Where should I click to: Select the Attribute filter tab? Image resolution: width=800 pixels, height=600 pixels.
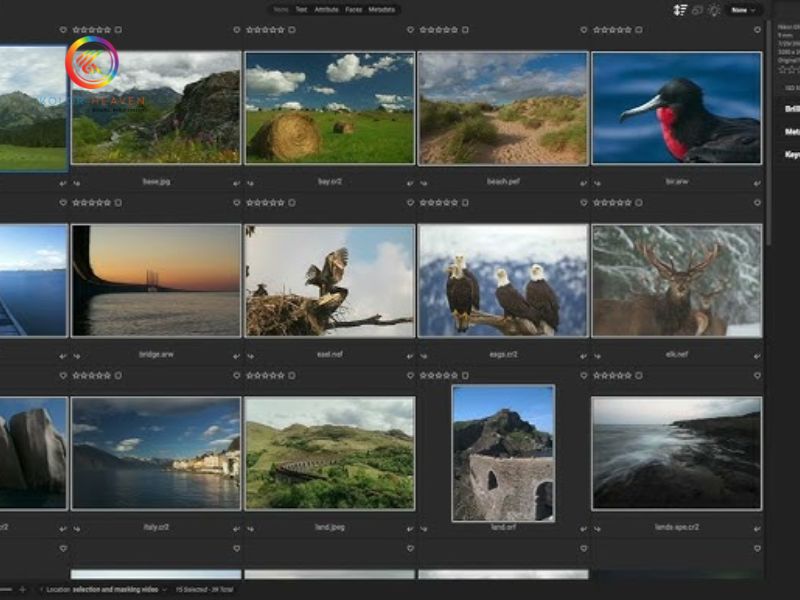click(x=327, y=10)
